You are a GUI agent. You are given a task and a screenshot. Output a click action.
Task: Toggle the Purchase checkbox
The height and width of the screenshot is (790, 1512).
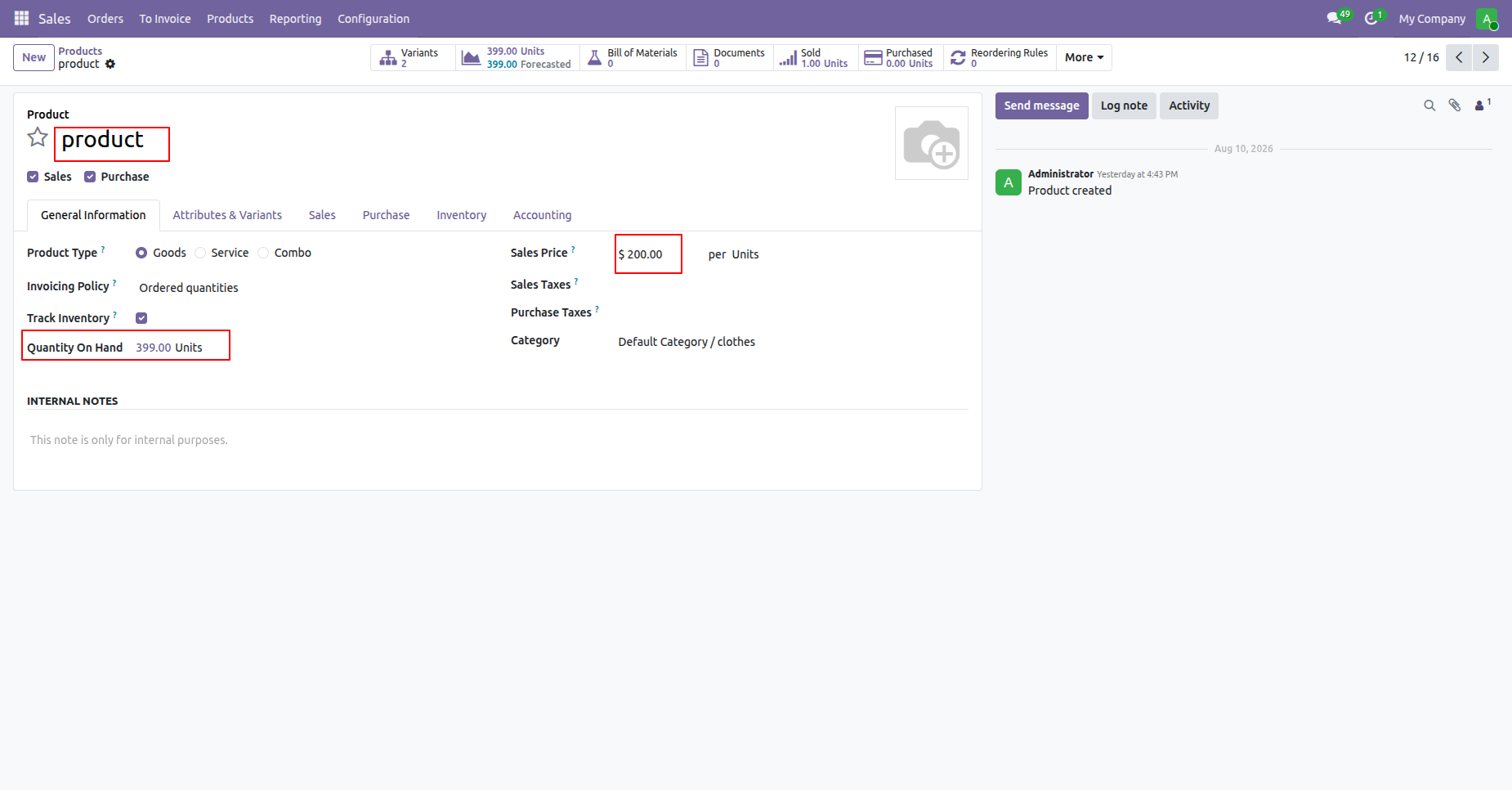coord(90,177)
